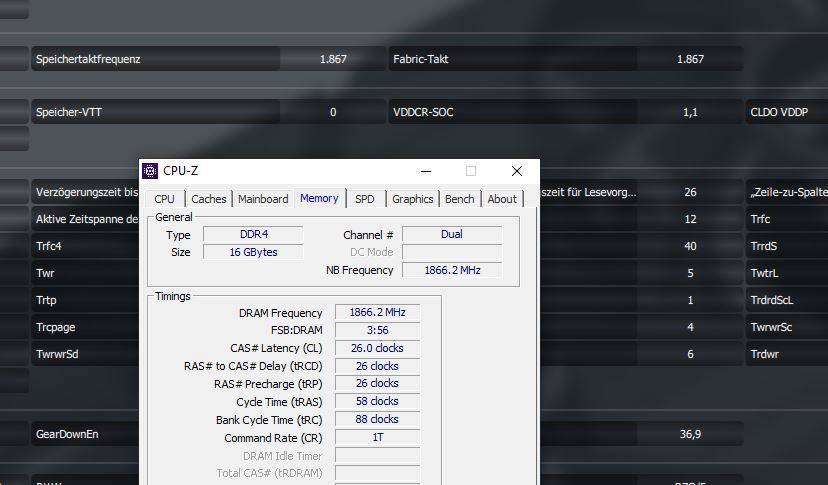Click the „Zeile-zu-Spalte label in background
828x485 pixels.
click(788, 192)
